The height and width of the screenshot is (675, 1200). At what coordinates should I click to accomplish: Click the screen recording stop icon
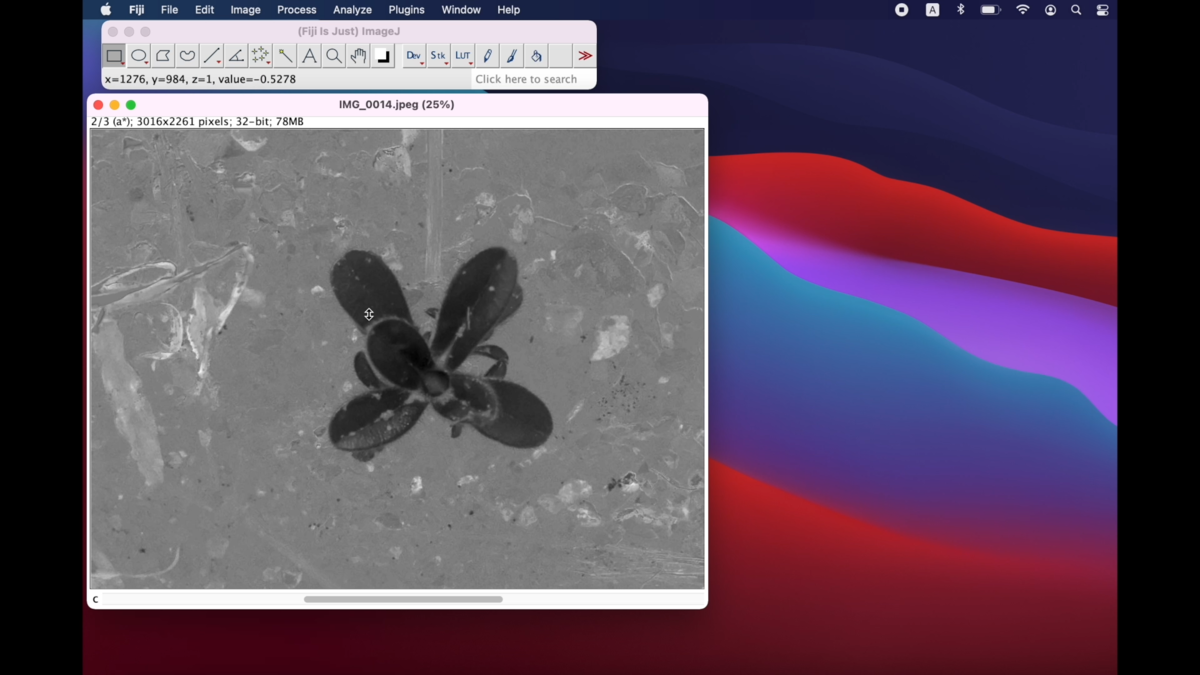(x=901, y=10)
